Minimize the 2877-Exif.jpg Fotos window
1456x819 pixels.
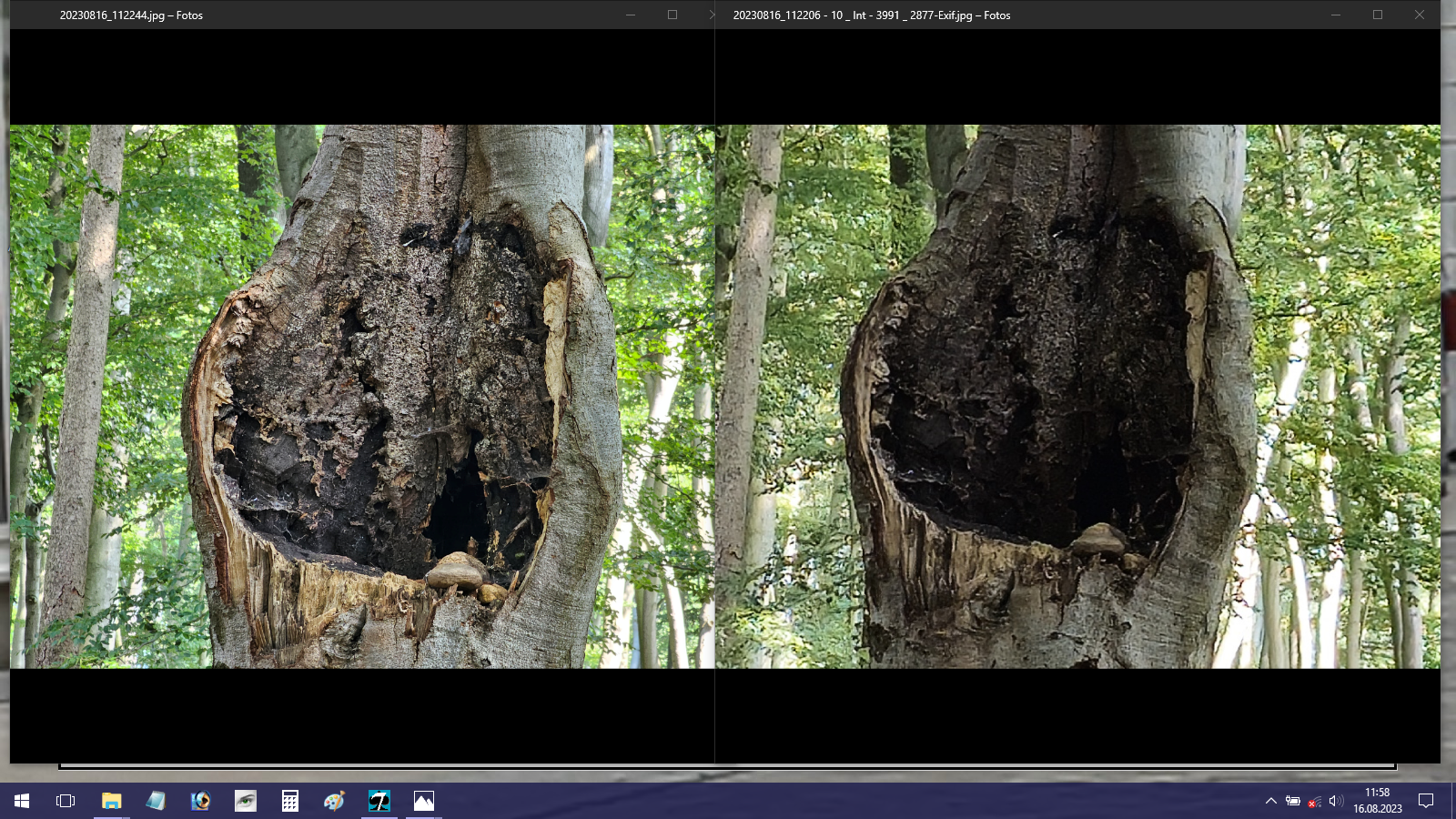pyautogui.click(x=1336, y=15)
